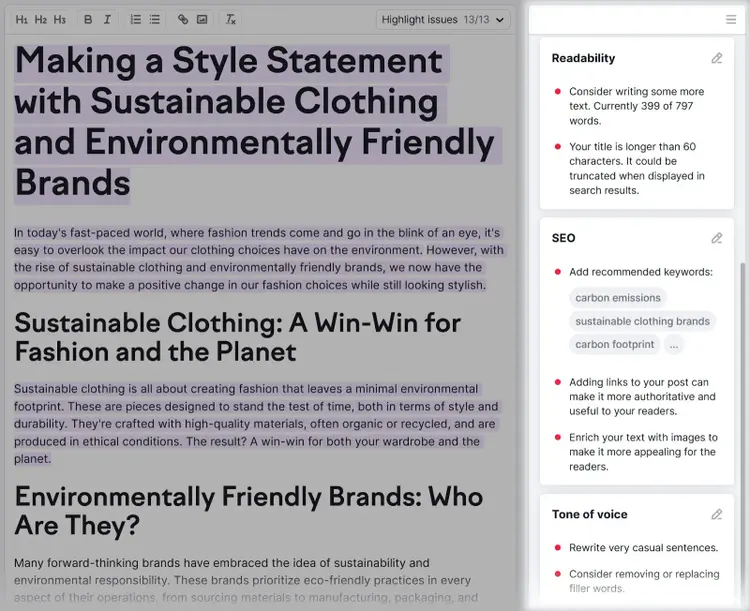
Task: Click 'Add recommended keywords' issue
Action: 640,272
